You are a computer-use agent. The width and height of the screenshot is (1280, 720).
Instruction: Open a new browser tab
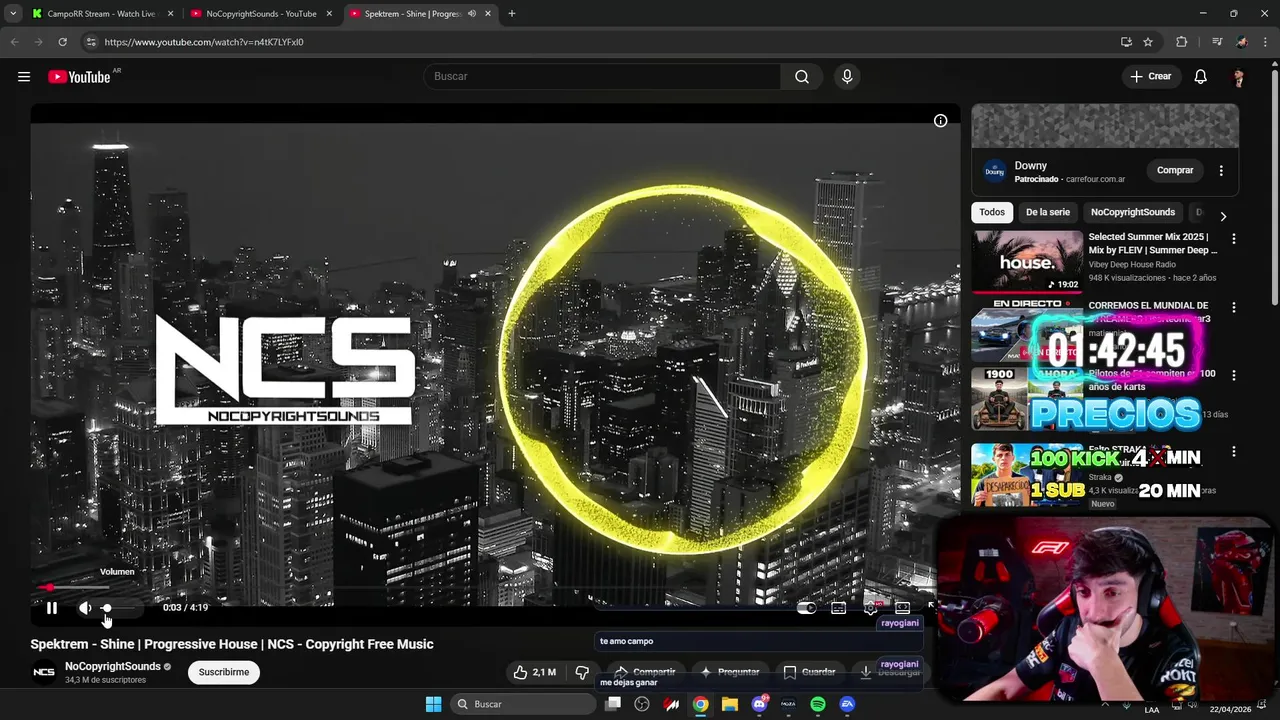point(512,14)
